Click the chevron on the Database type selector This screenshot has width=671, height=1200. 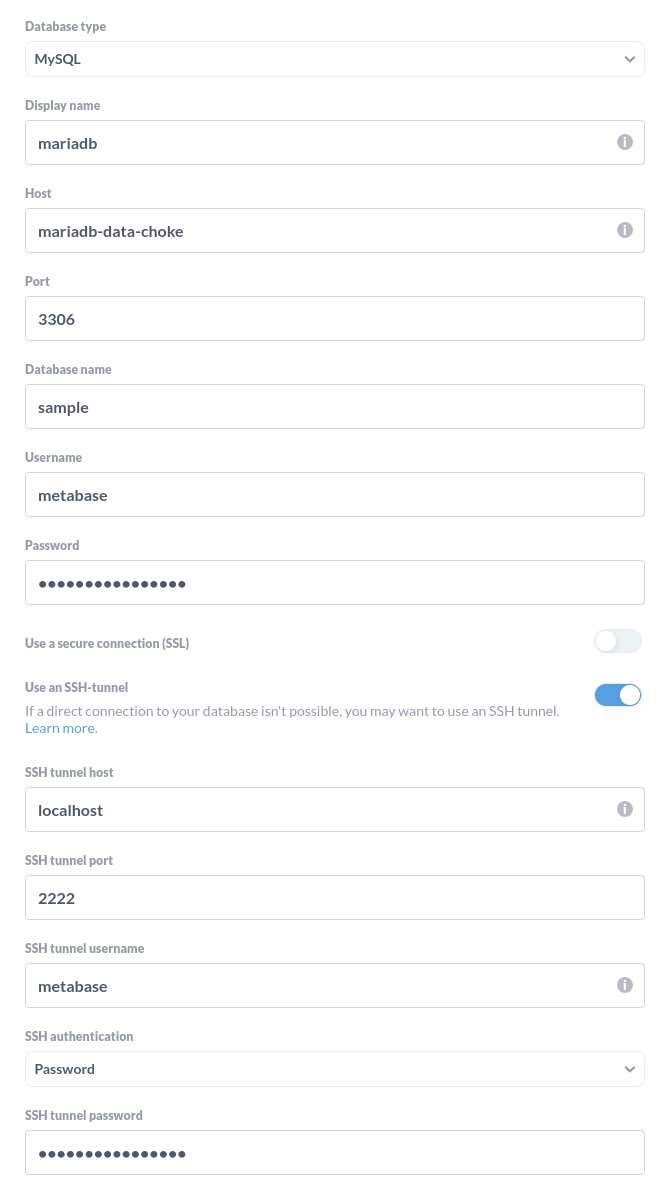630,58
